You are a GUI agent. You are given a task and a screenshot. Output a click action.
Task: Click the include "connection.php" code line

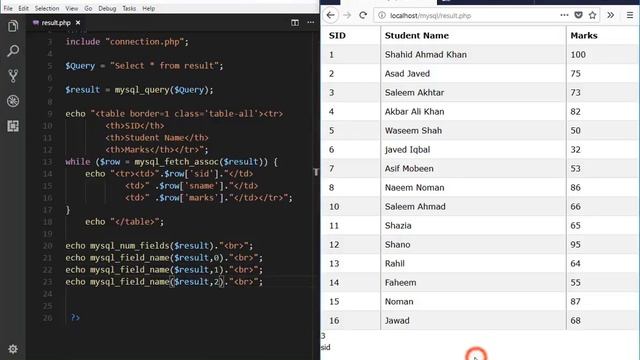coord(127,42)
